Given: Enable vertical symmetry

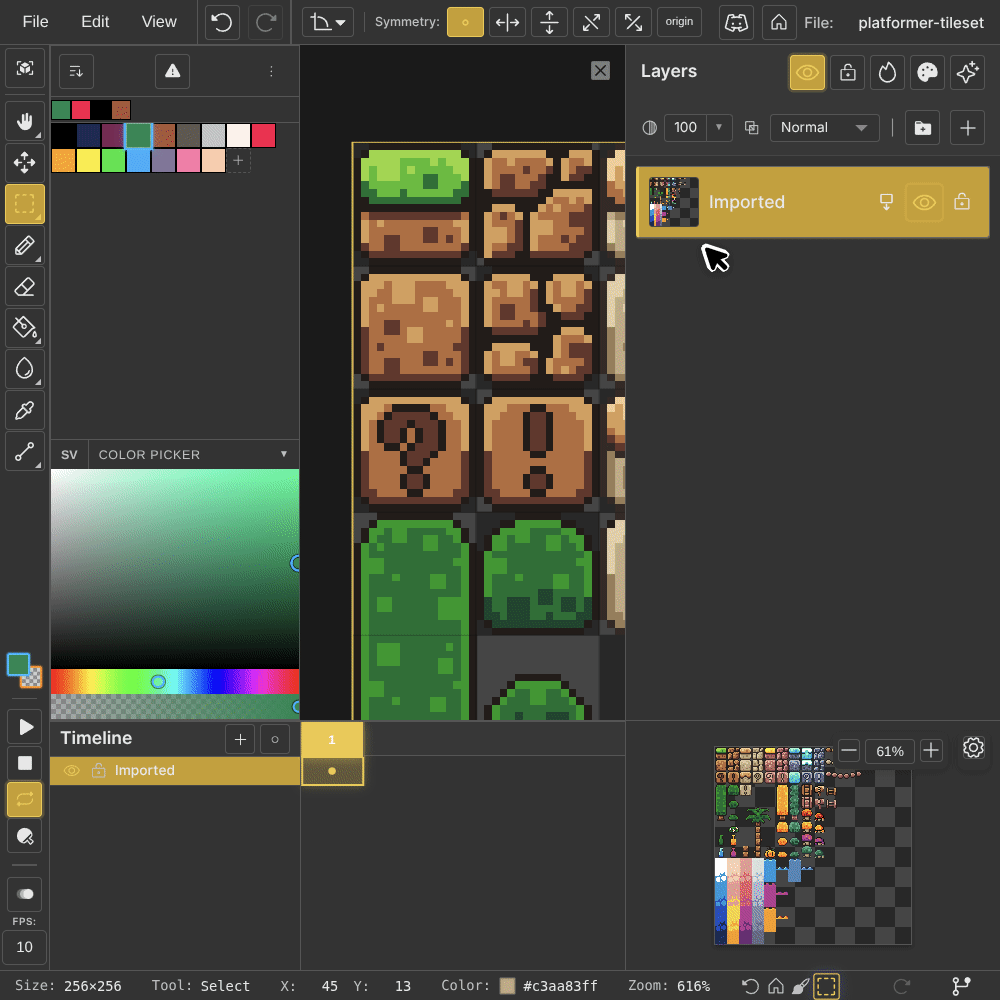Looking at the screenshot, I should [549, 22].
